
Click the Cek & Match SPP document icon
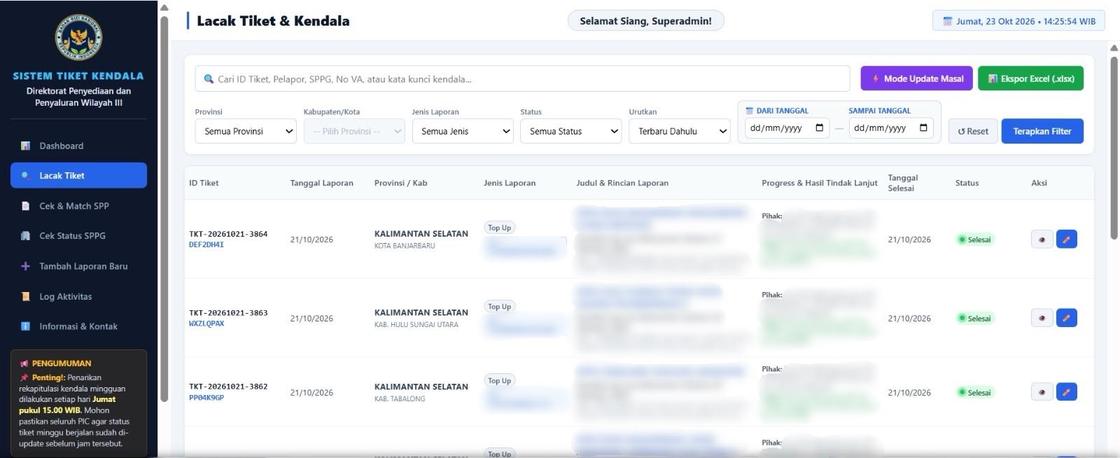pyautogui.click(x=26, y=206)
